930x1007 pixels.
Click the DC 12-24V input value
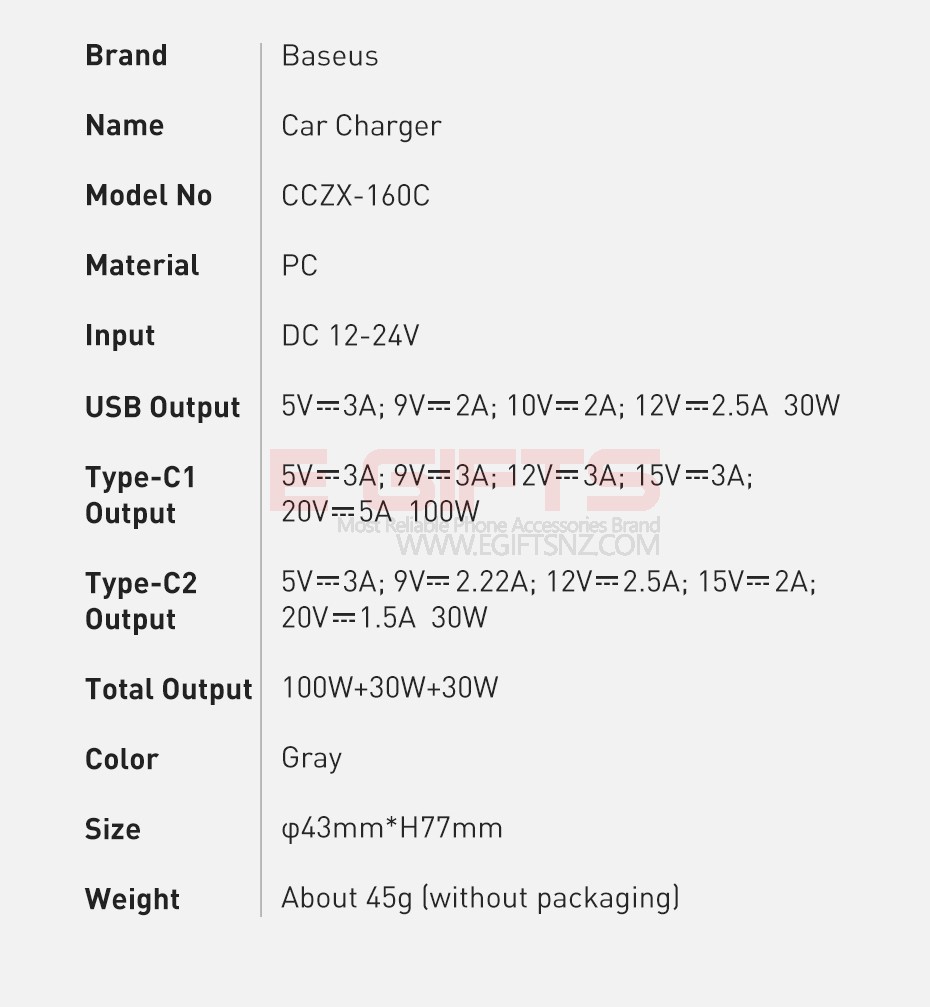coord(350,336)
